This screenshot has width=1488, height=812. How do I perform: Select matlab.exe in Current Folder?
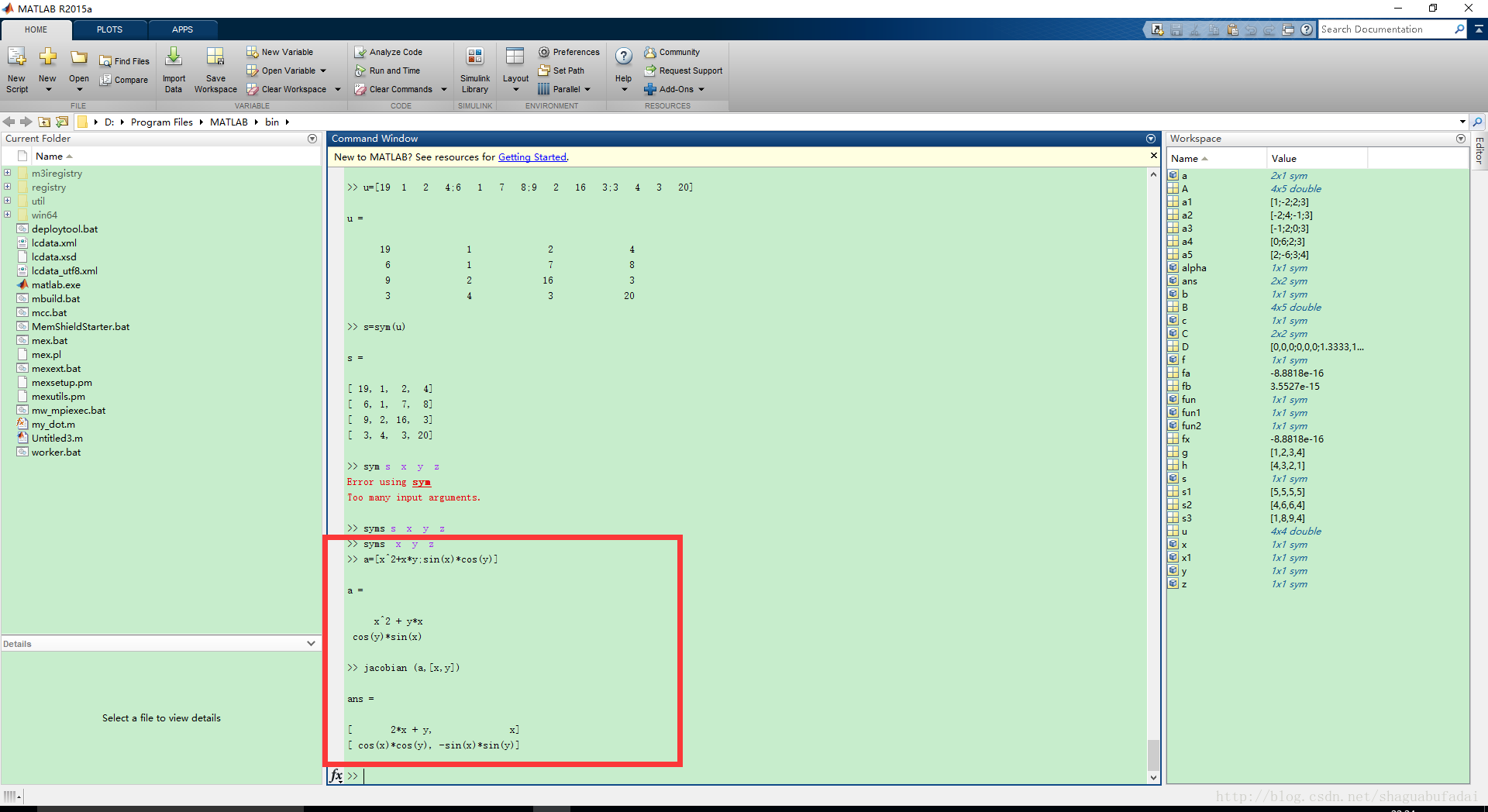coord(56,285)
